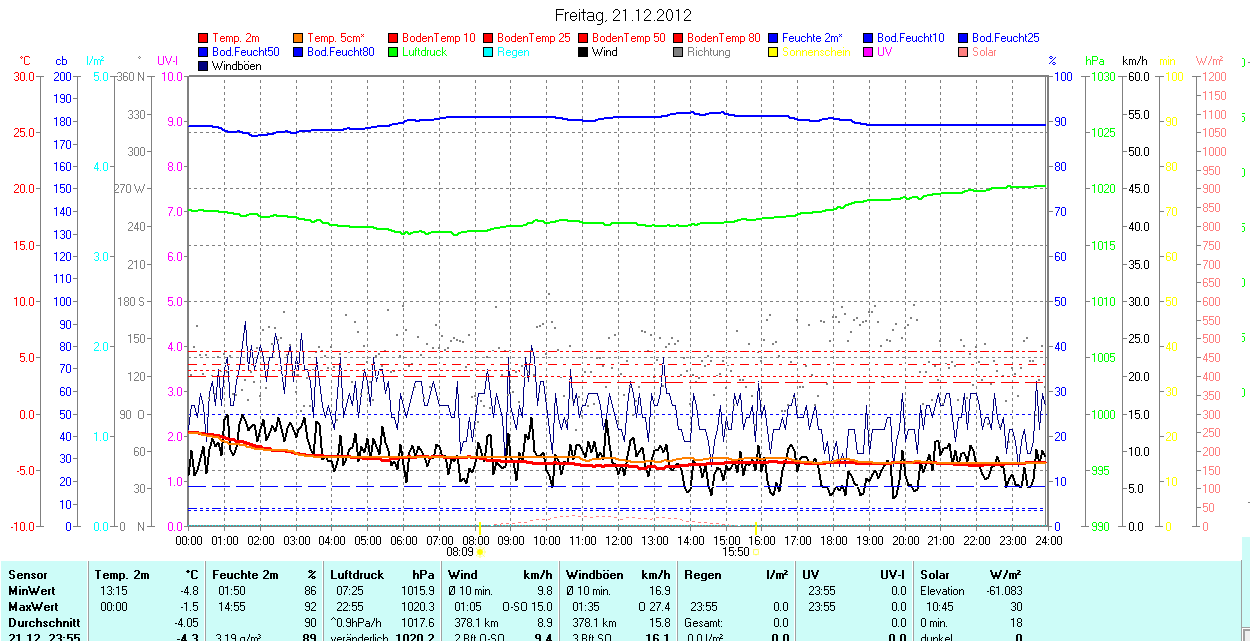Click the chart title Freitag, 21.12.2012

[x=623, y=15]
